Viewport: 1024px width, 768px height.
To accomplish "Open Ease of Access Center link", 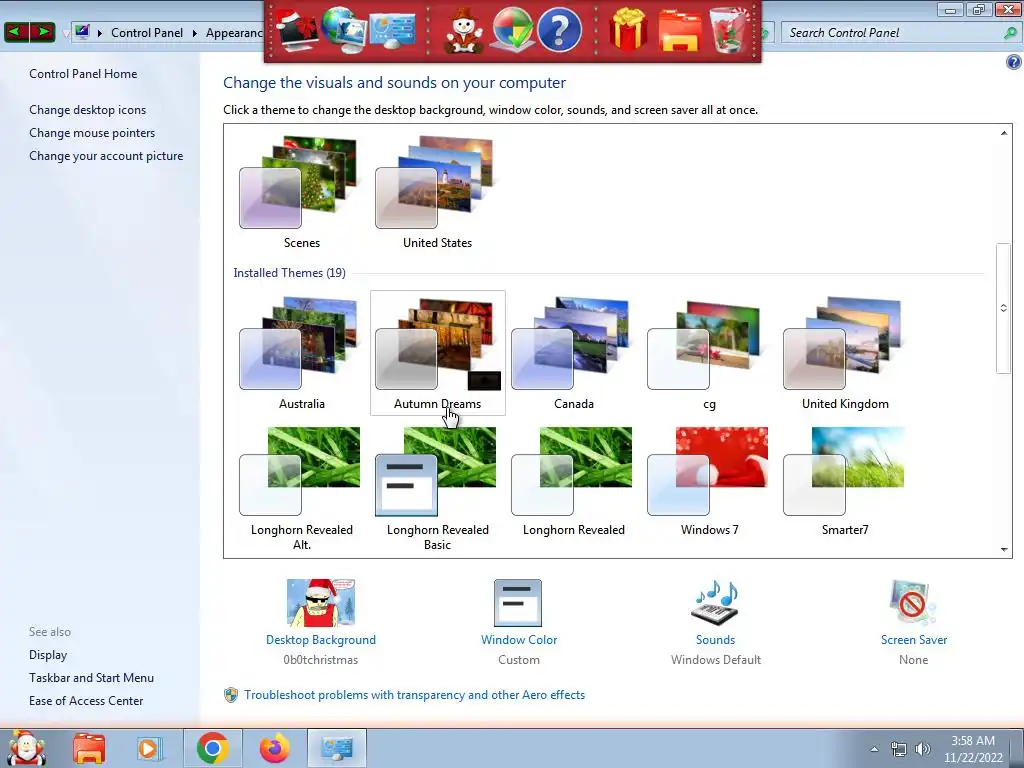I will (x=86, y=700).
